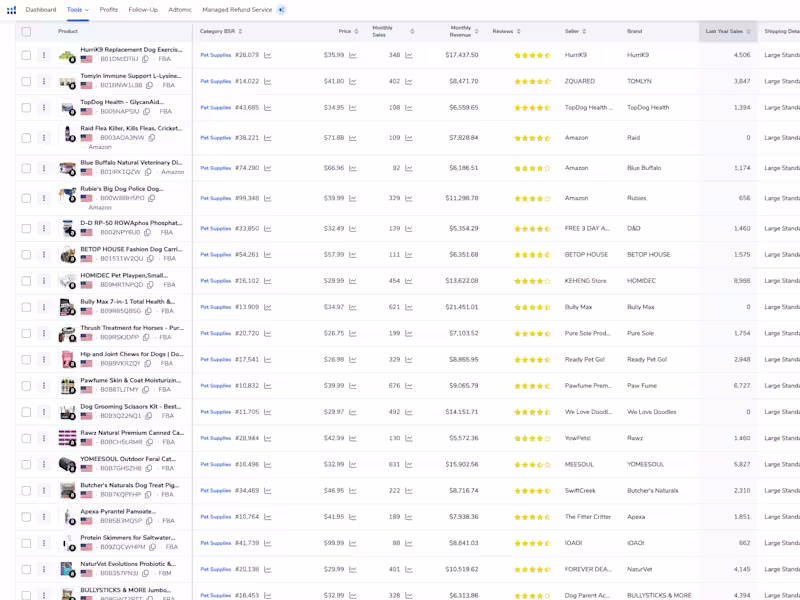Open sales chart for YOMEESOUL Feral Cat row
The image size is (800, 600).
(x=409, y=464)
